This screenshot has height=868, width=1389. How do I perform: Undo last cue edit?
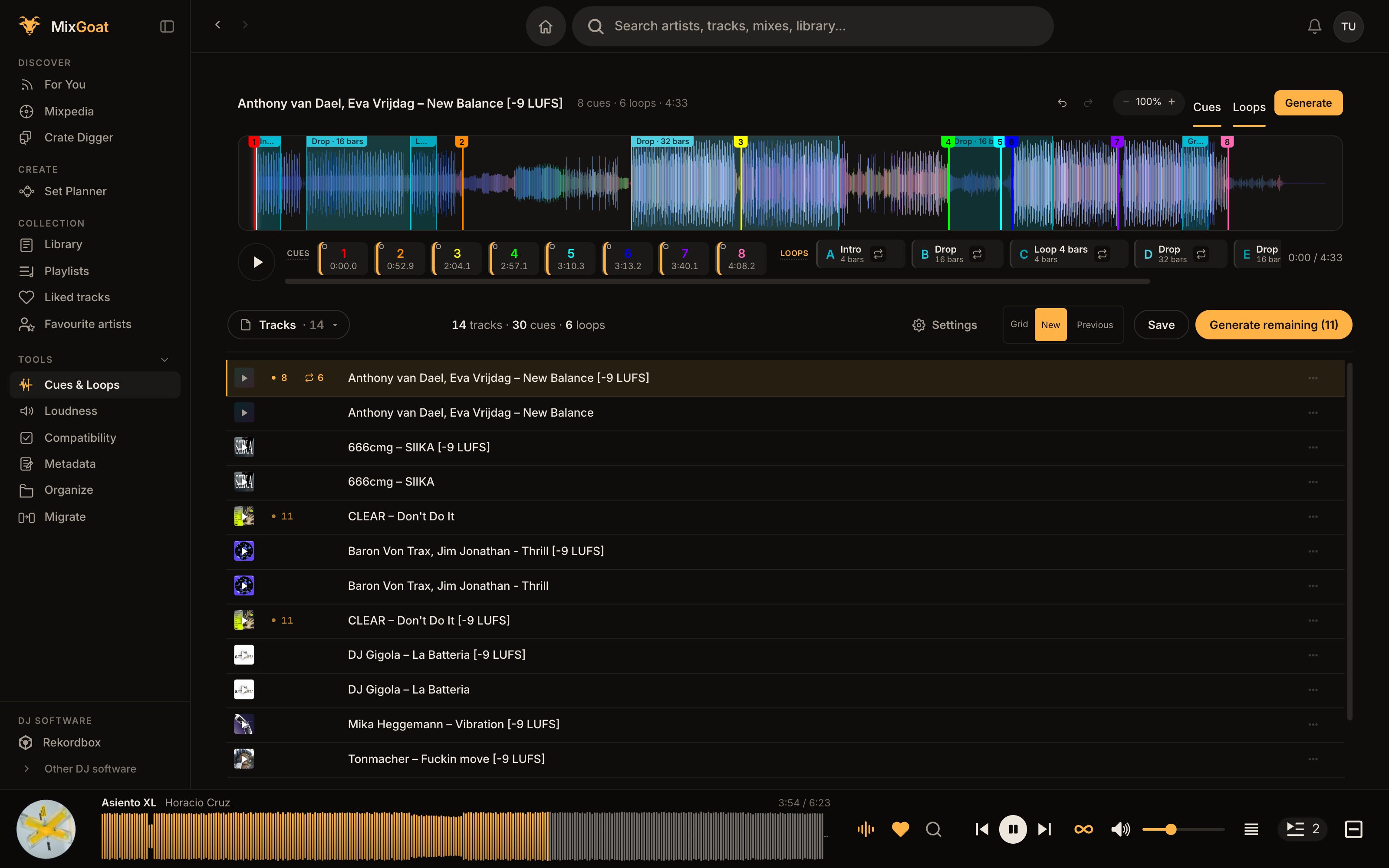(1063, 103)
